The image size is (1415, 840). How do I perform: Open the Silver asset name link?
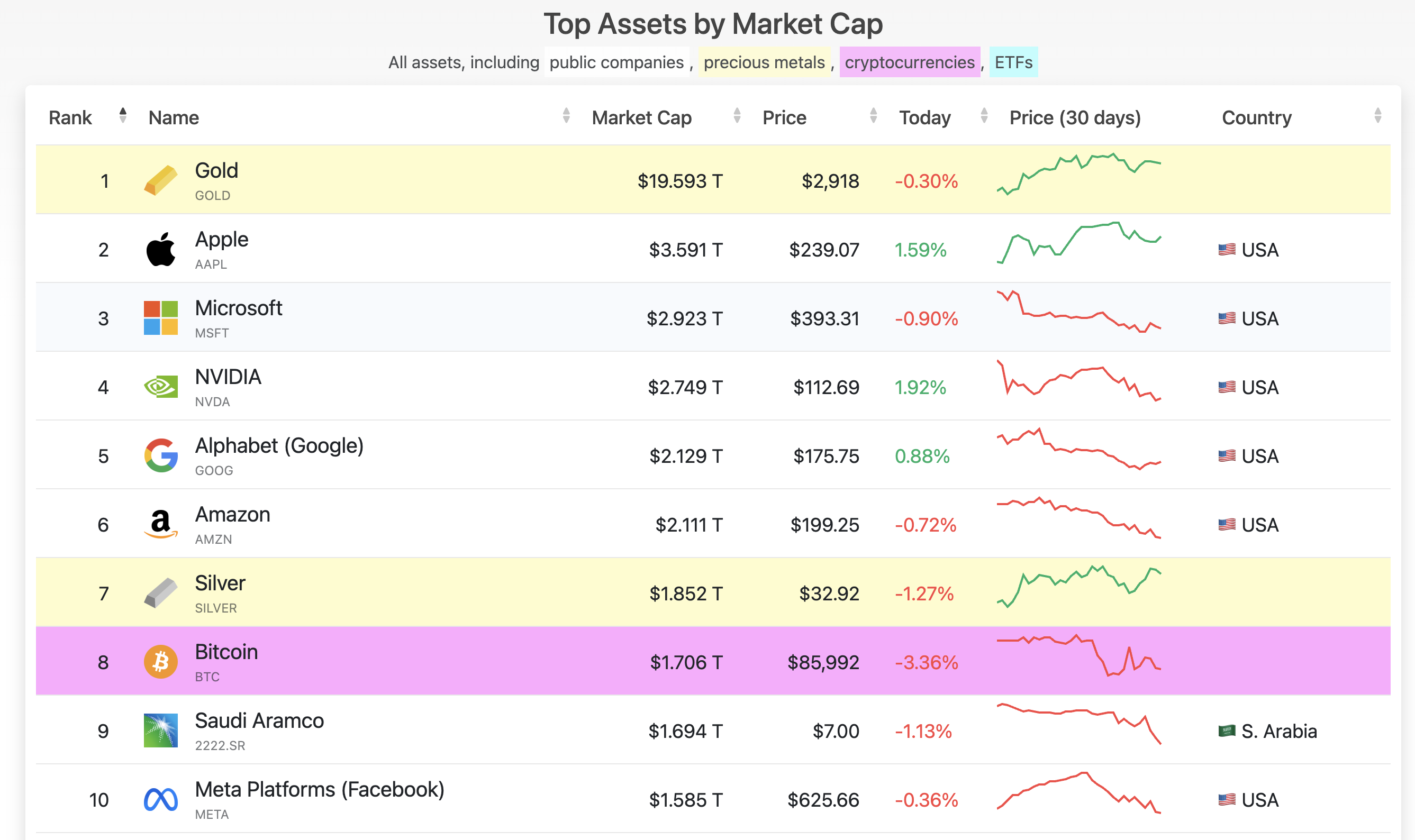pyautogui.click(x=220, y=583)
